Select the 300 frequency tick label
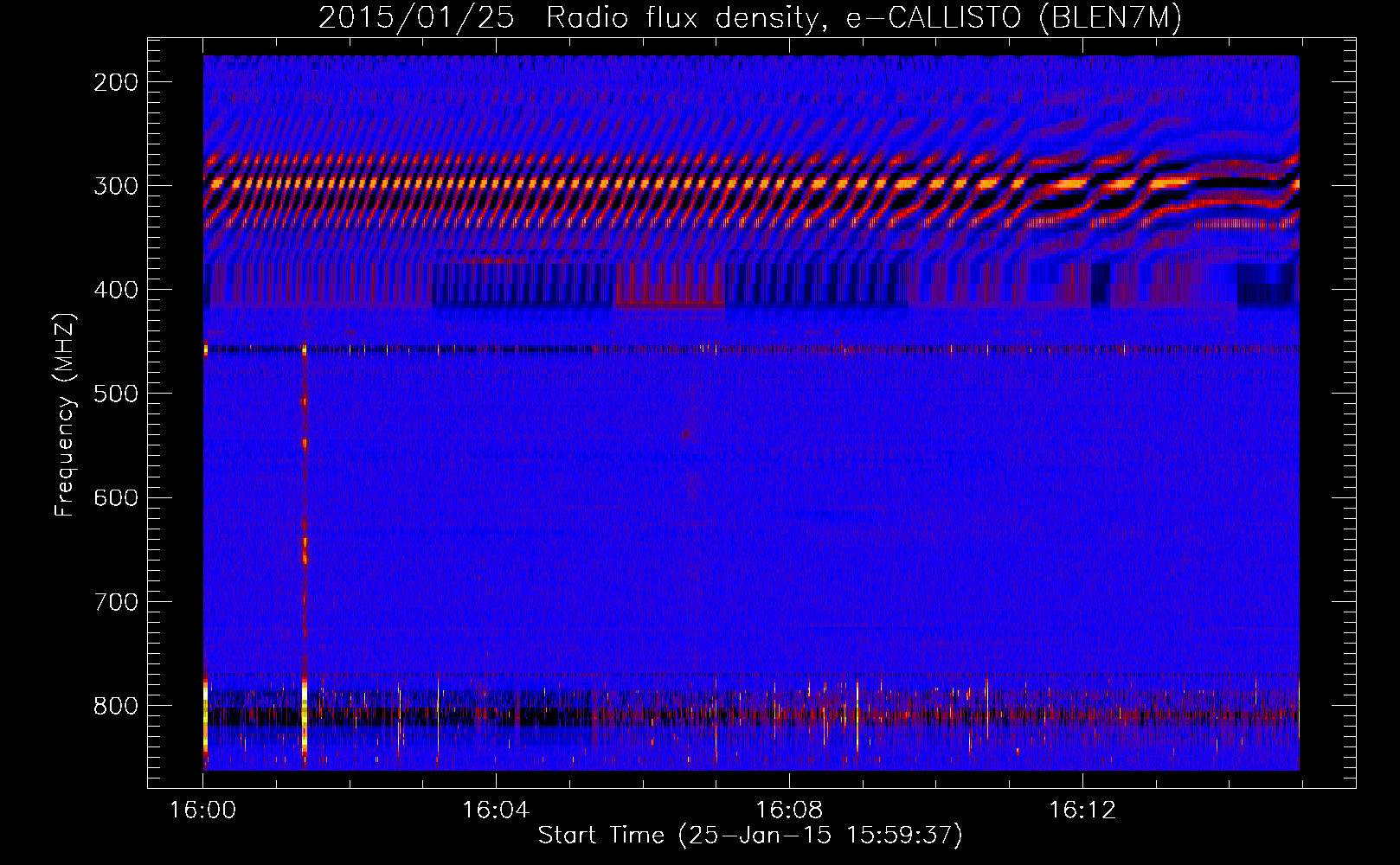This screenshot has height=865, width=1400. (x=116, y=186)
